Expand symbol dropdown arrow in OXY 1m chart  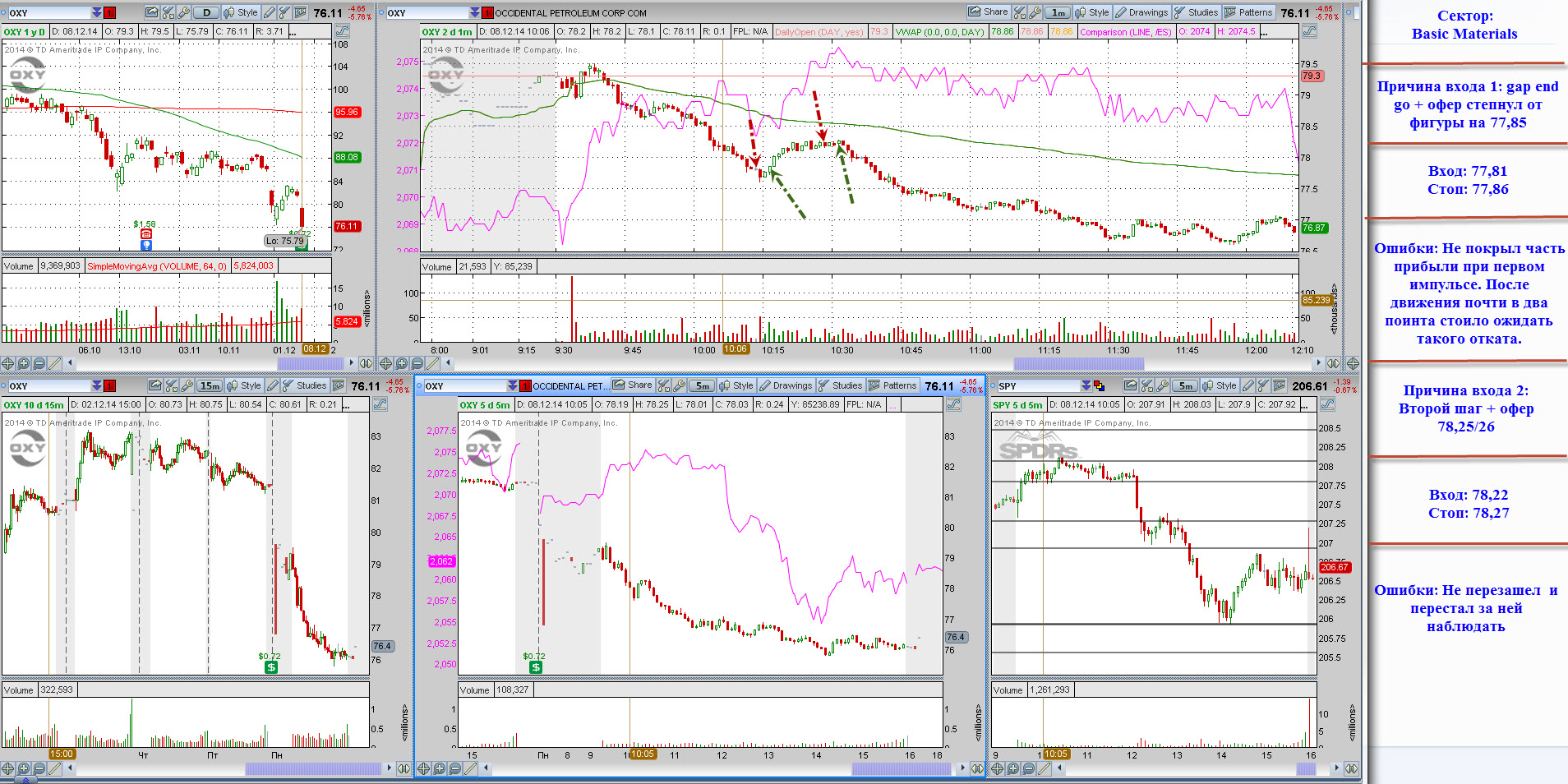pos(475,12)
